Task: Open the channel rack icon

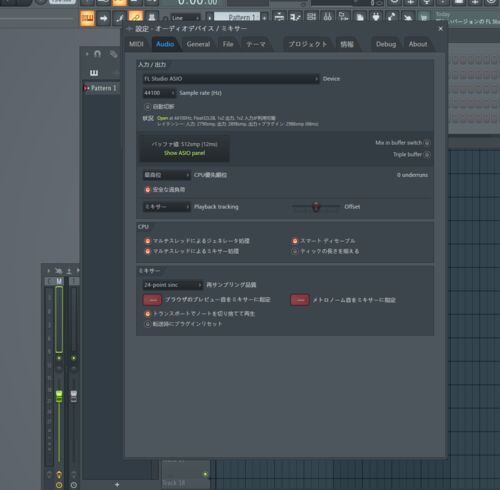Action: 295,16
